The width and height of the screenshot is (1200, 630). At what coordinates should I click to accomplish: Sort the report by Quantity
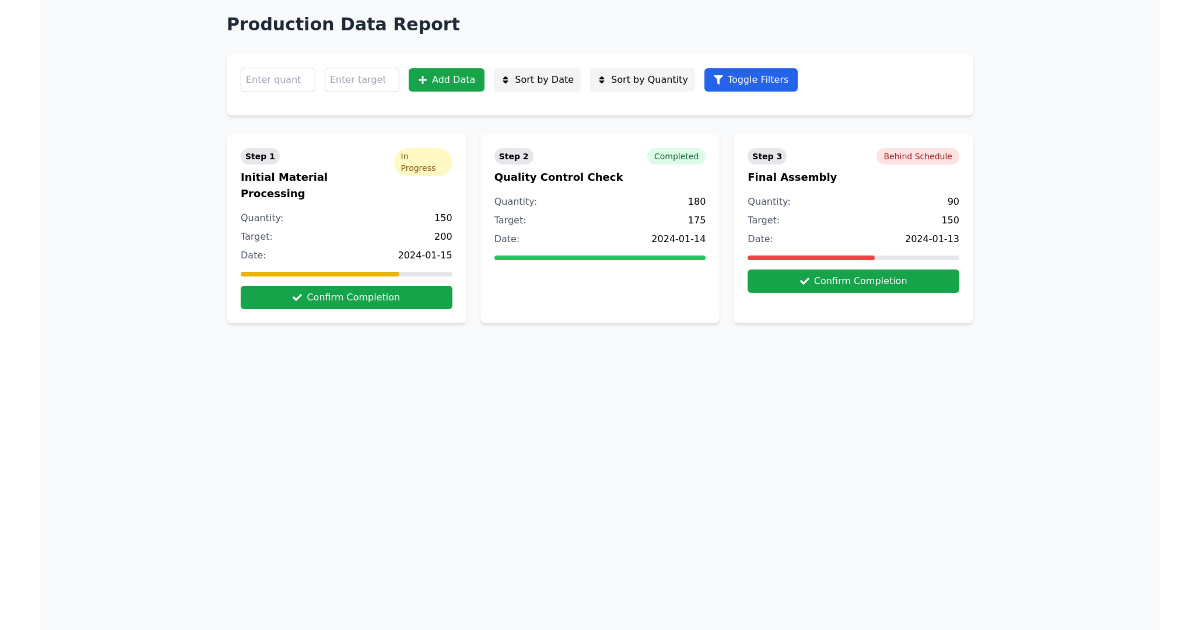642,80
